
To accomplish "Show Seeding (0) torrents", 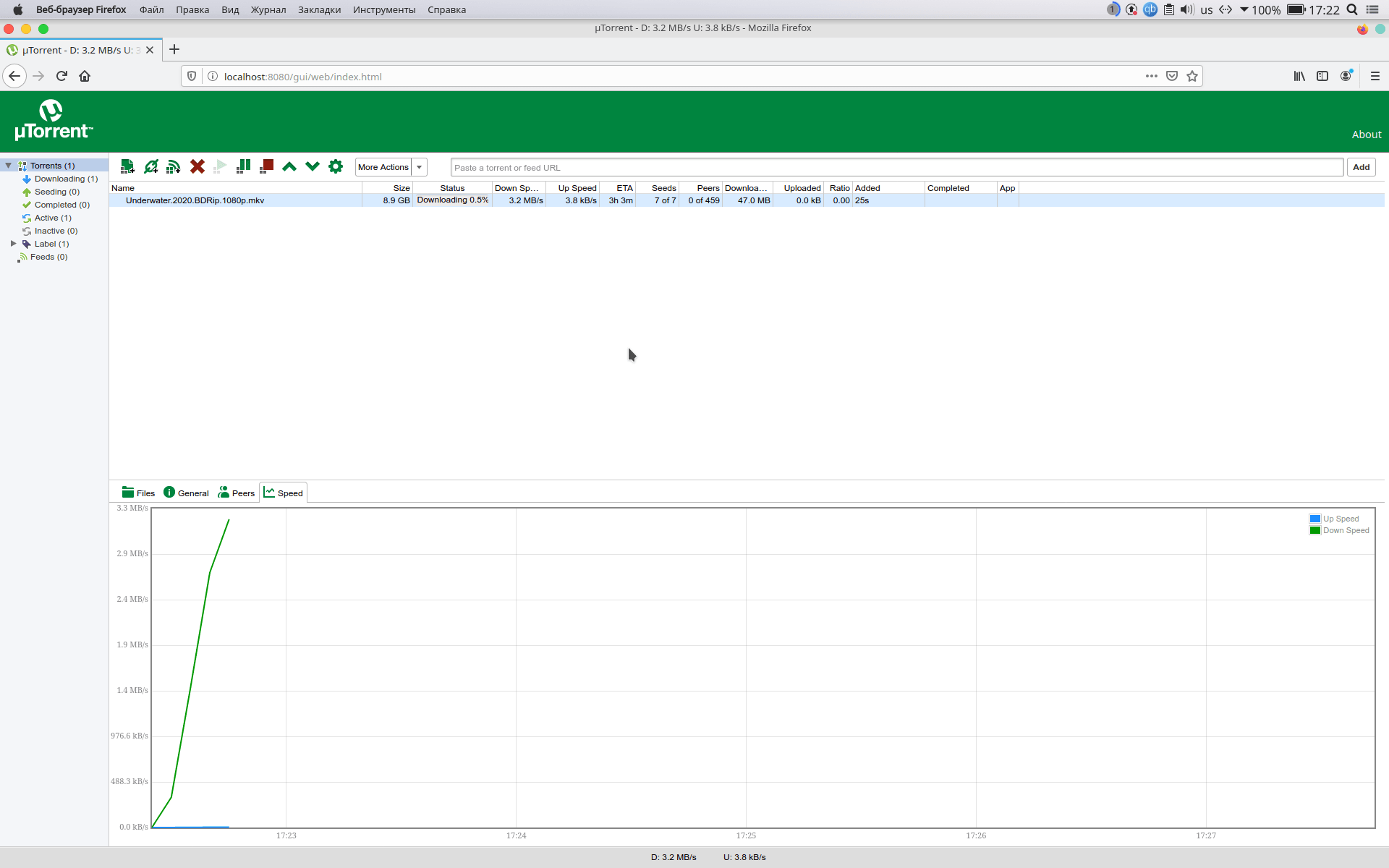I will tap(57, 192).
